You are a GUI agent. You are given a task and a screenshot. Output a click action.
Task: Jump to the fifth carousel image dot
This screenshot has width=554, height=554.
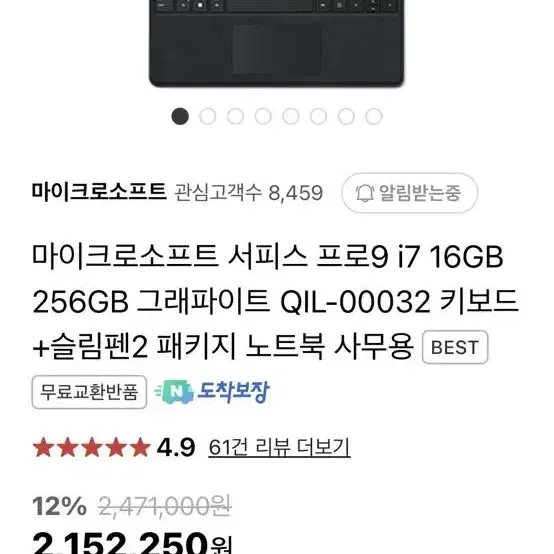click(x=291, y=116)
